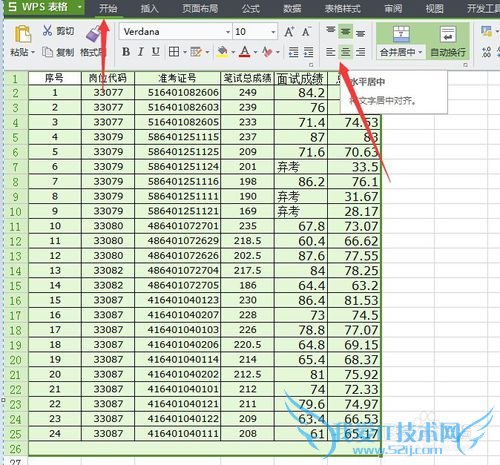Image resolution: width=500 pixels, height=465 pixels.
Task: Toggle italic formatting
Action: (141, 52)
